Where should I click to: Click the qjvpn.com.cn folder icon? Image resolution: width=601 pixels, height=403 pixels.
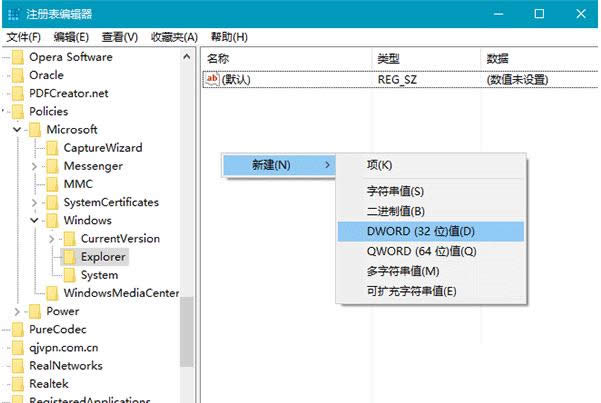click(x=18, y=348)
